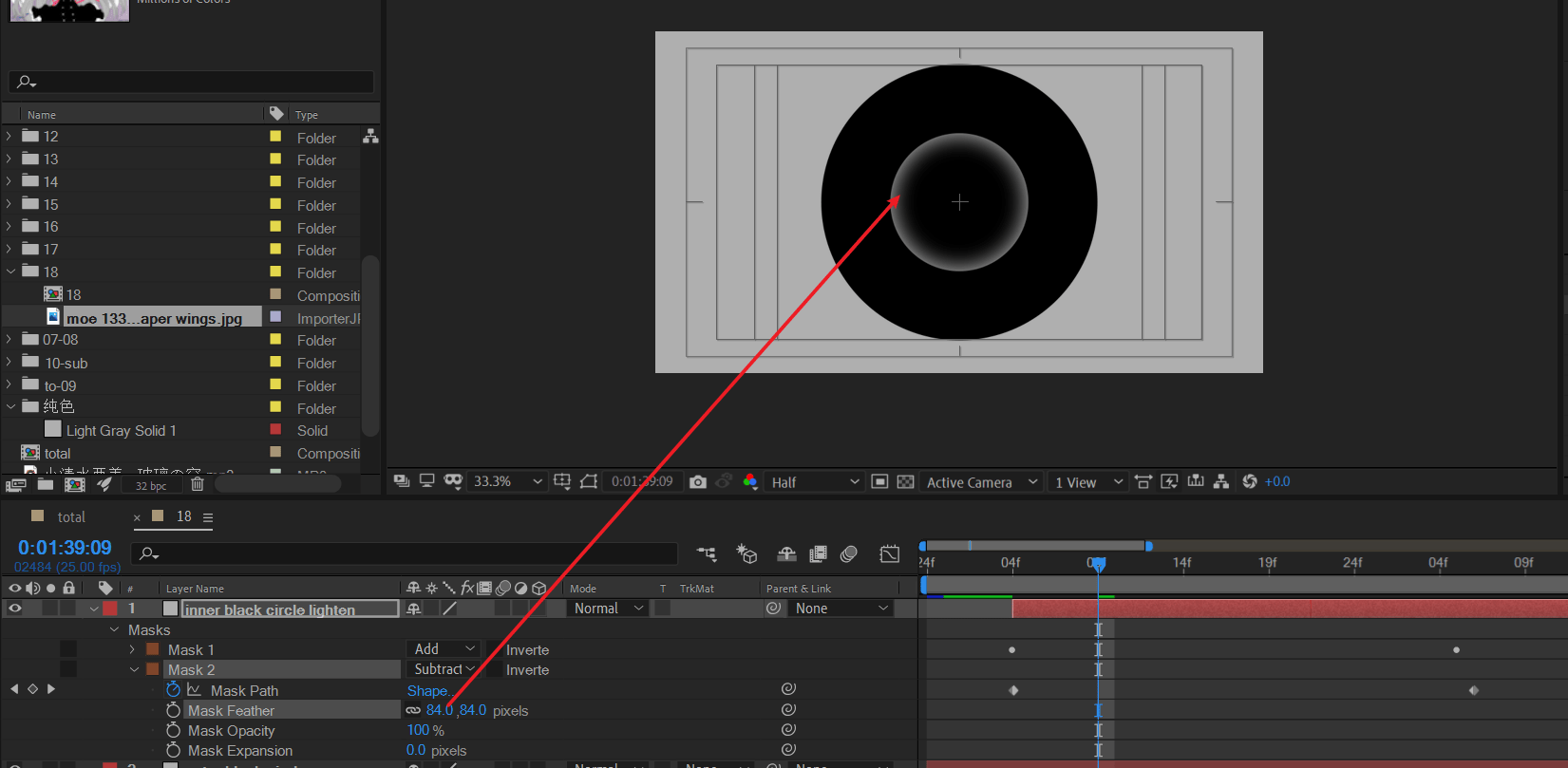Collapse Mask 2 properties
This screenshot has width=1568, height=768.
tap(134, 669)
